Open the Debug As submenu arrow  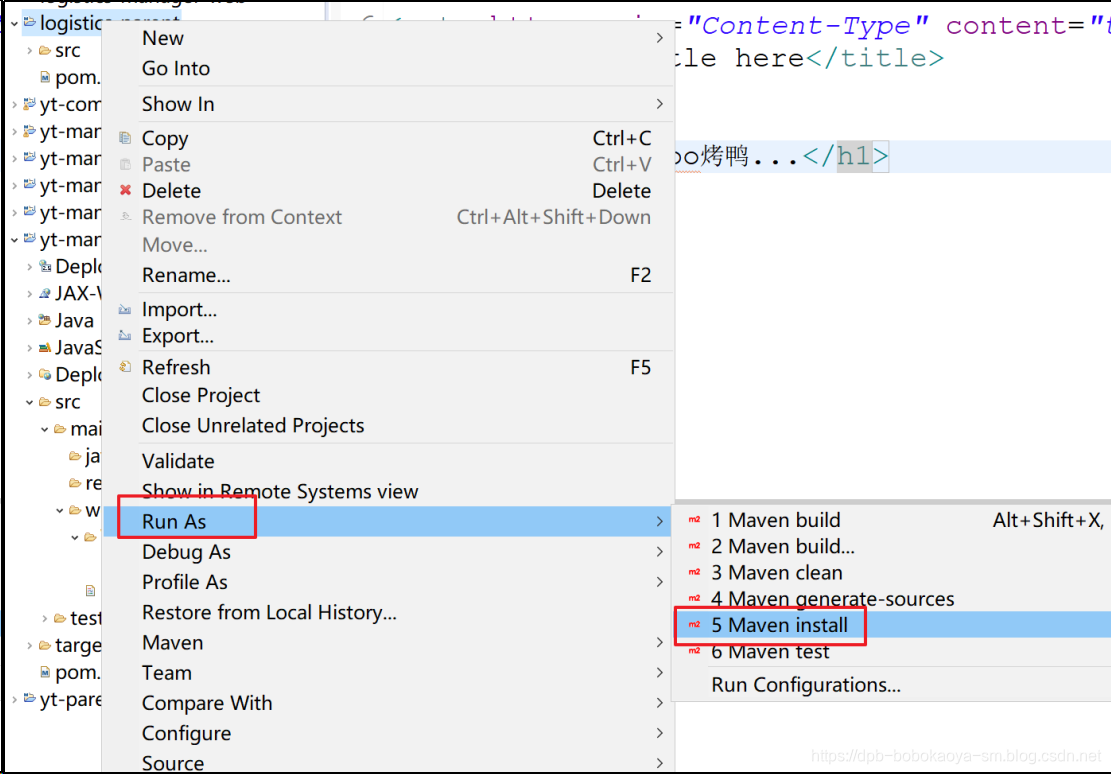(x=660, y=551)
